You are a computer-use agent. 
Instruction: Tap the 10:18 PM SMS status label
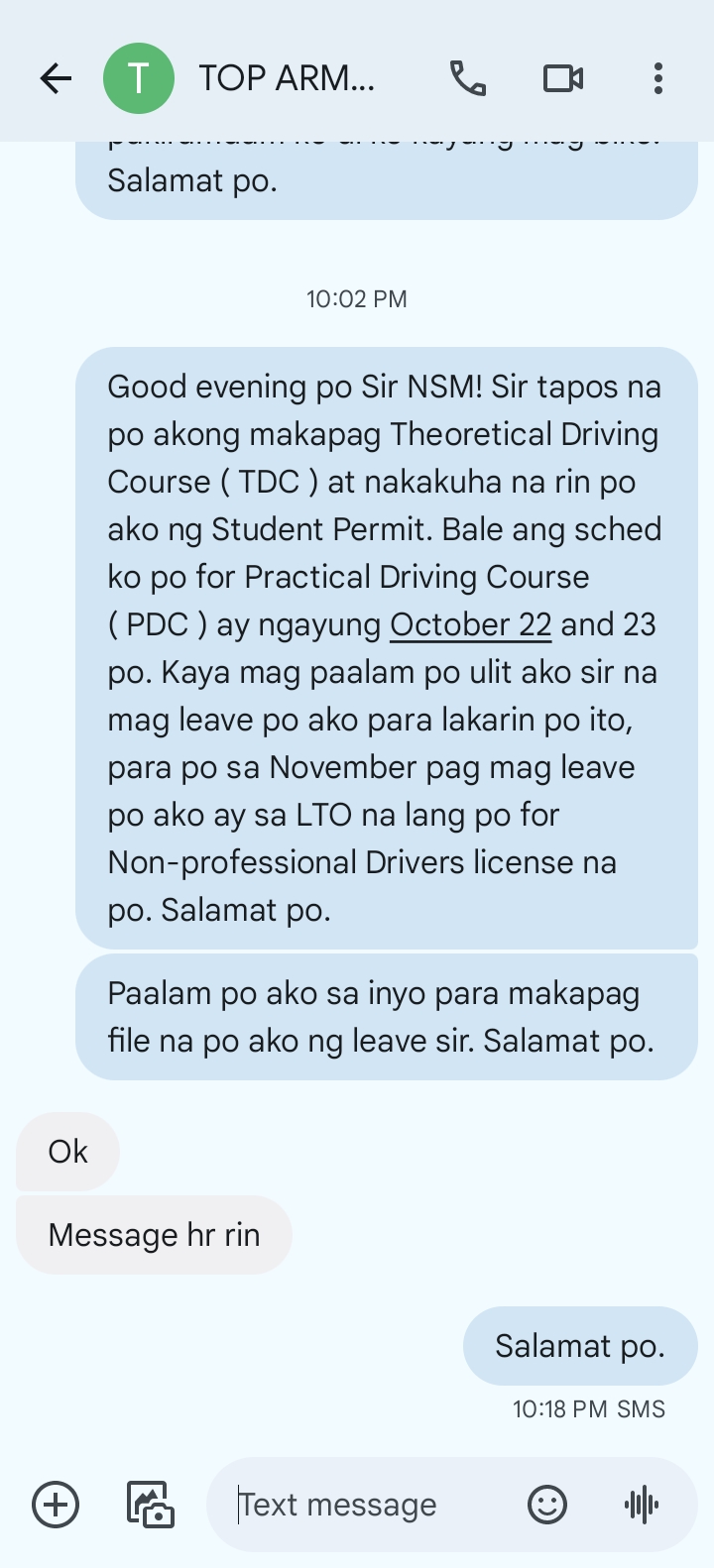588,1409
